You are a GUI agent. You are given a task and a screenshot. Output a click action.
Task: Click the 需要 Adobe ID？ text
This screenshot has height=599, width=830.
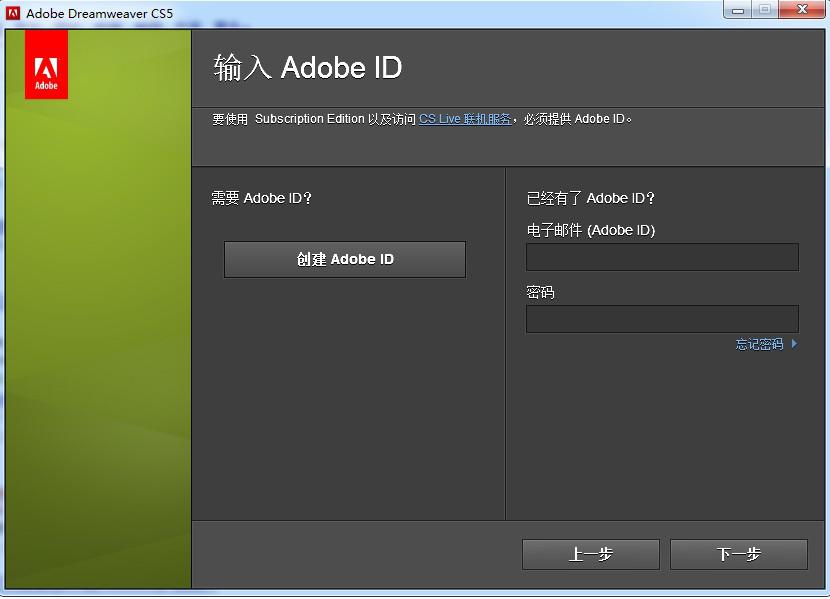coord(262,198)
